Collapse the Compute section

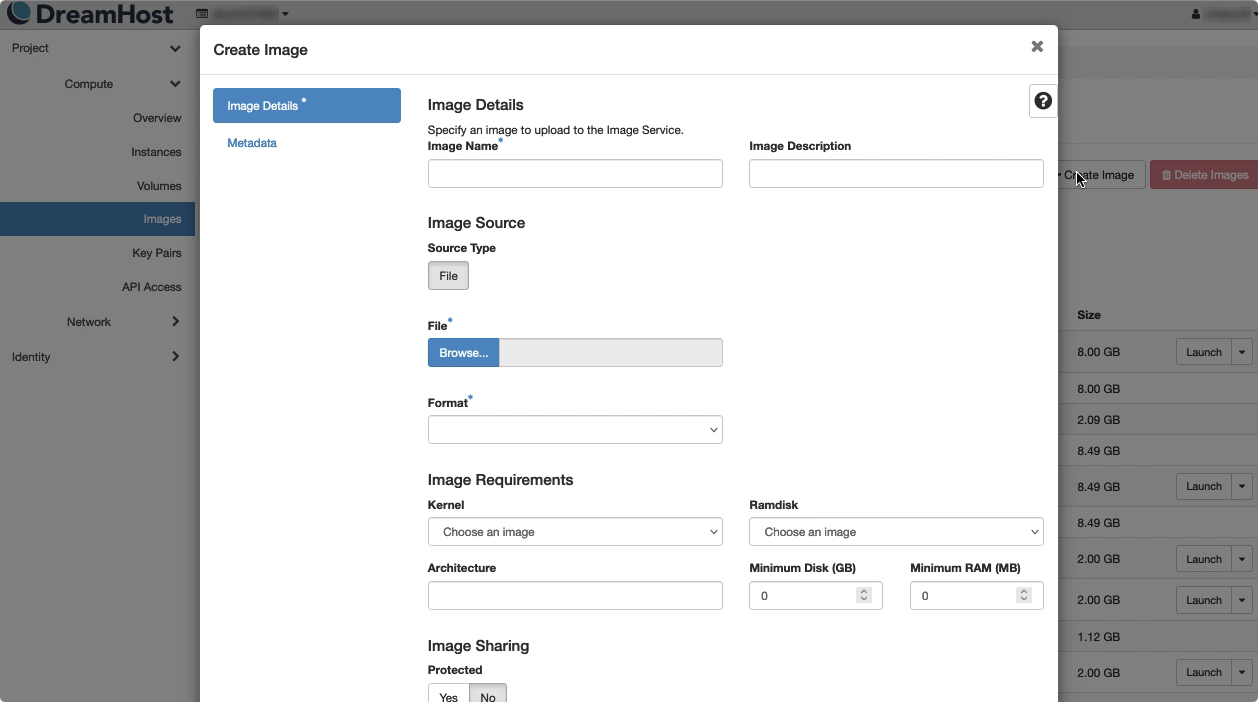pyautogui.click(x=175, y=84)
